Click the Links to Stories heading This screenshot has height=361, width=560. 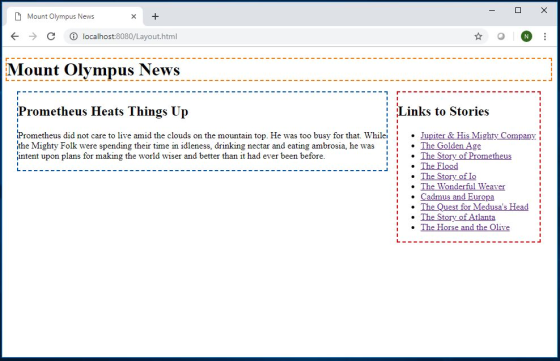tap(444, 111)
